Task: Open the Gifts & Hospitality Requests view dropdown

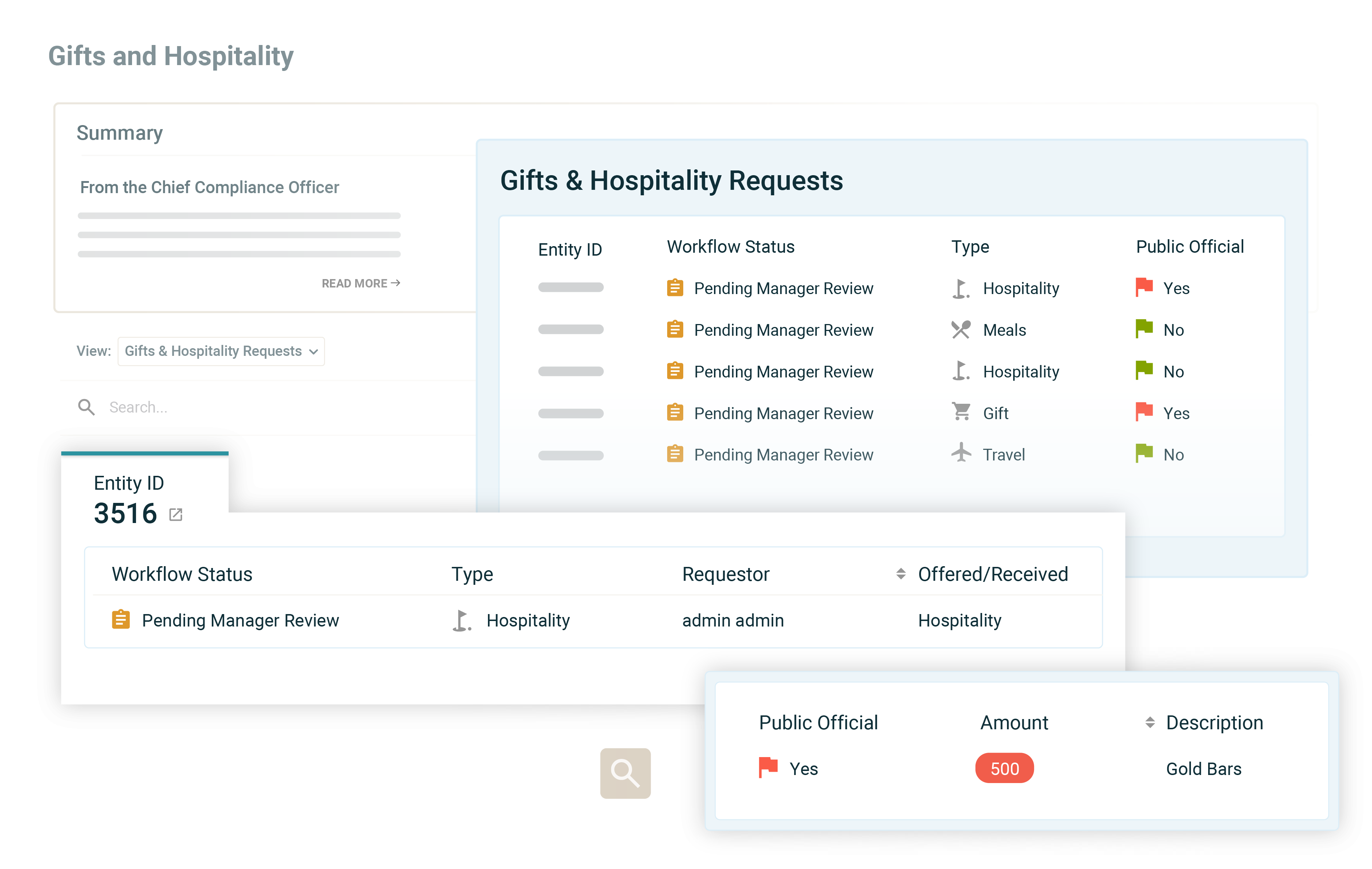Action: 221,351
